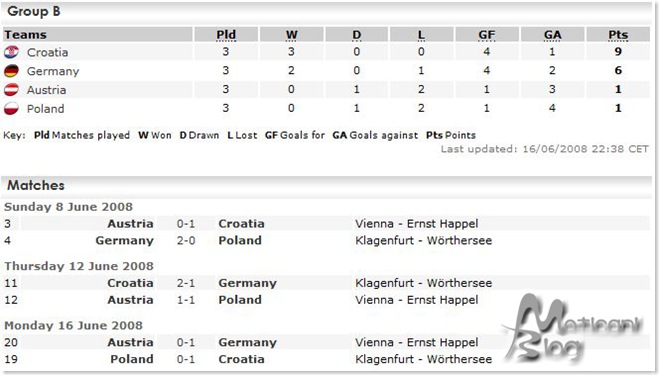Viewport: 659px width, 375px height.
Task: Click the Pld column header
Action: (226, 35)
